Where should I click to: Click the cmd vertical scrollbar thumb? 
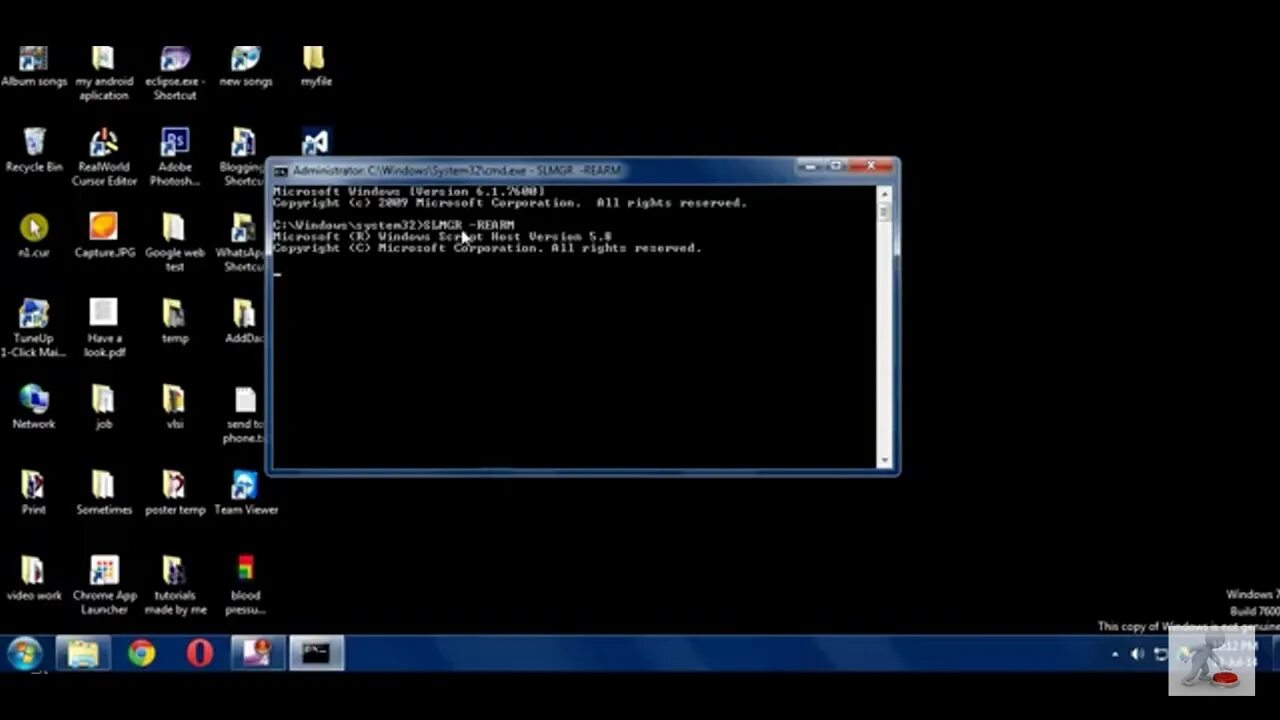[x=884, y=212]
